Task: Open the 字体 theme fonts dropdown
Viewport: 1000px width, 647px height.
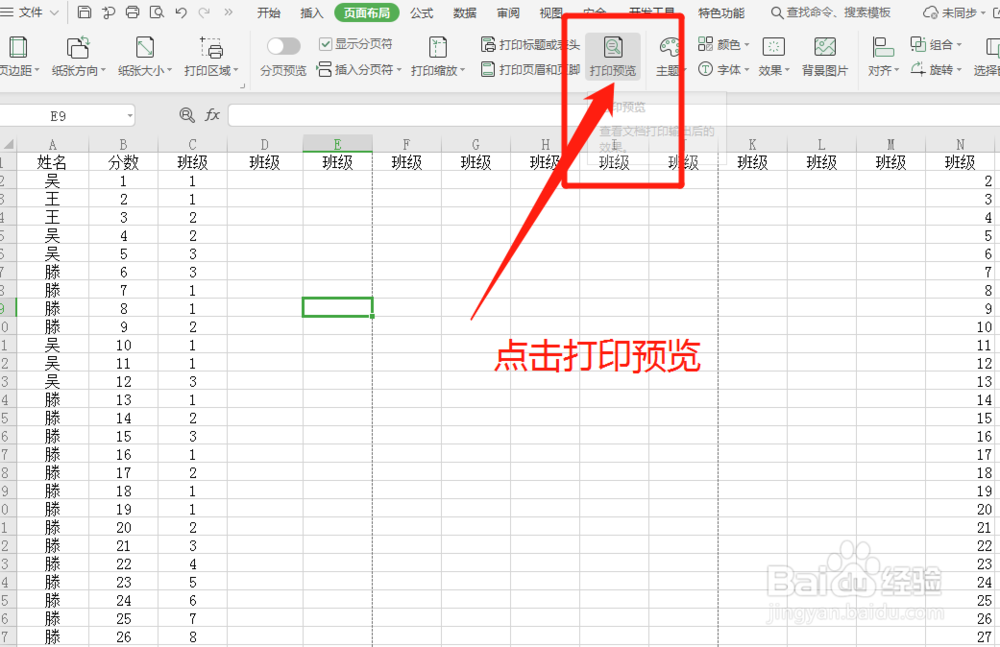Action: click(x=723, y=69)
